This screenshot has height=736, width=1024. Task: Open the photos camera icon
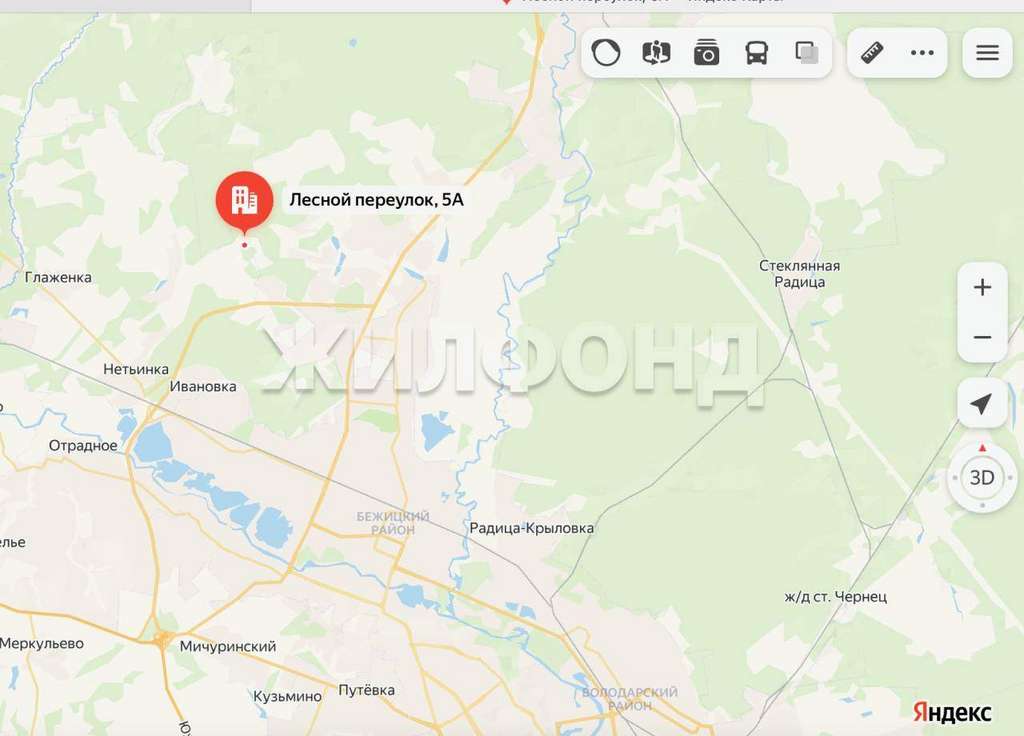707,53
